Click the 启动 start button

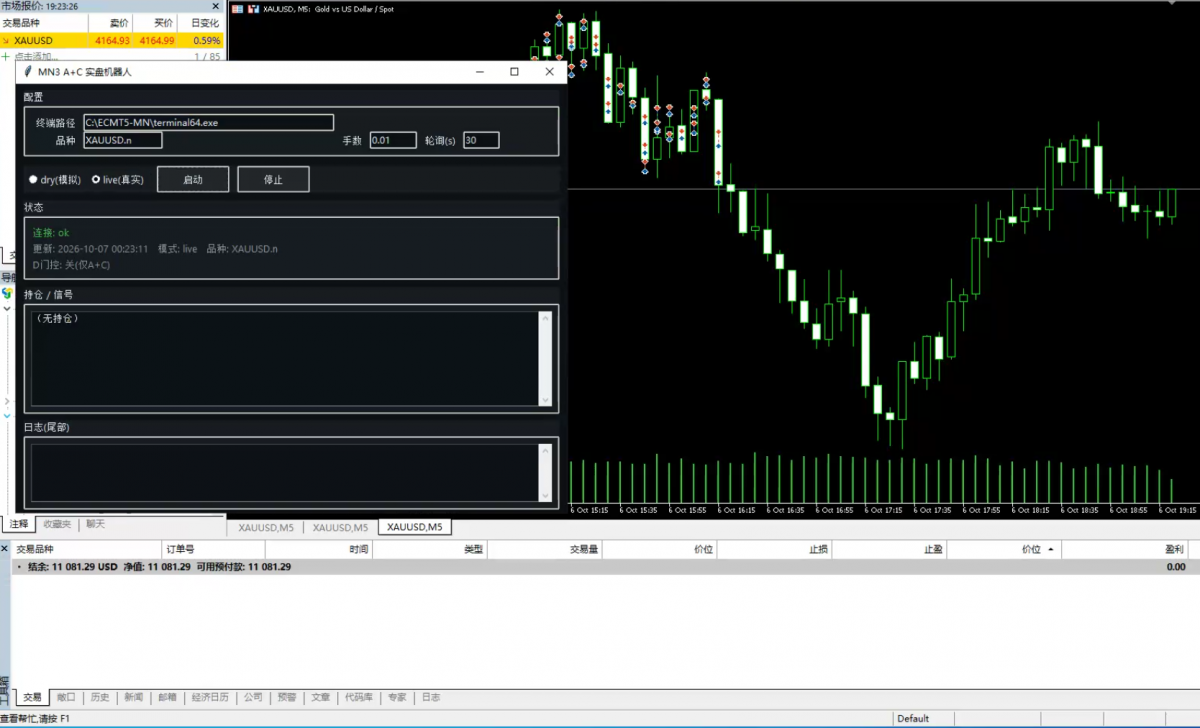pos(193,180)
